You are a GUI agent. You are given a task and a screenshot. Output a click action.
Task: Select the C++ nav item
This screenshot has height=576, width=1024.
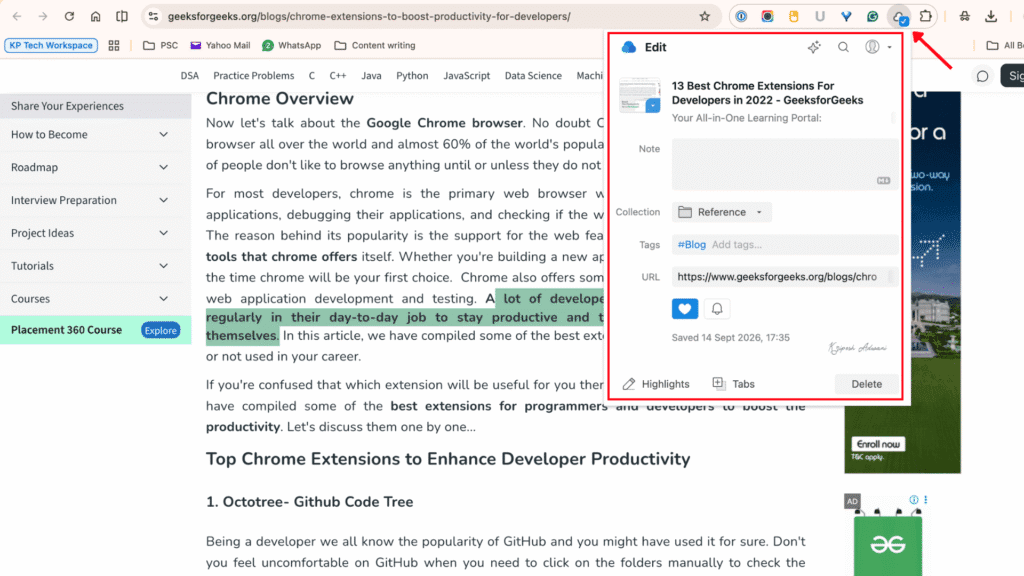click(x=338, y=76)
